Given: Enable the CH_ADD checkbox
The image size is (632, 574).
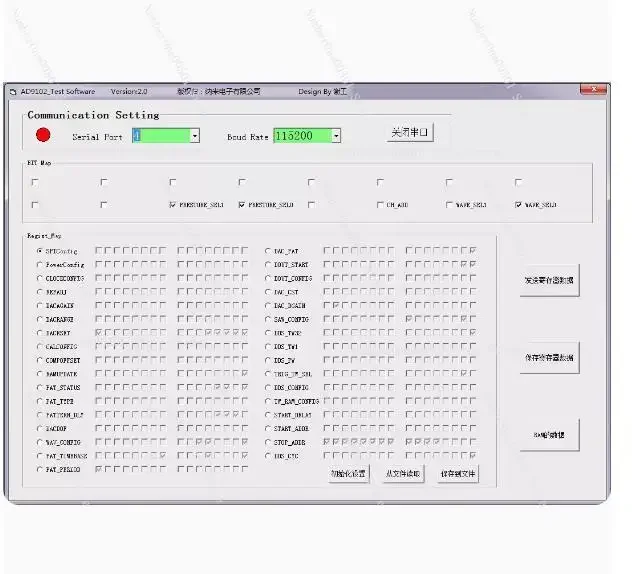Looking at the screenshot, I should pos(380,205).
